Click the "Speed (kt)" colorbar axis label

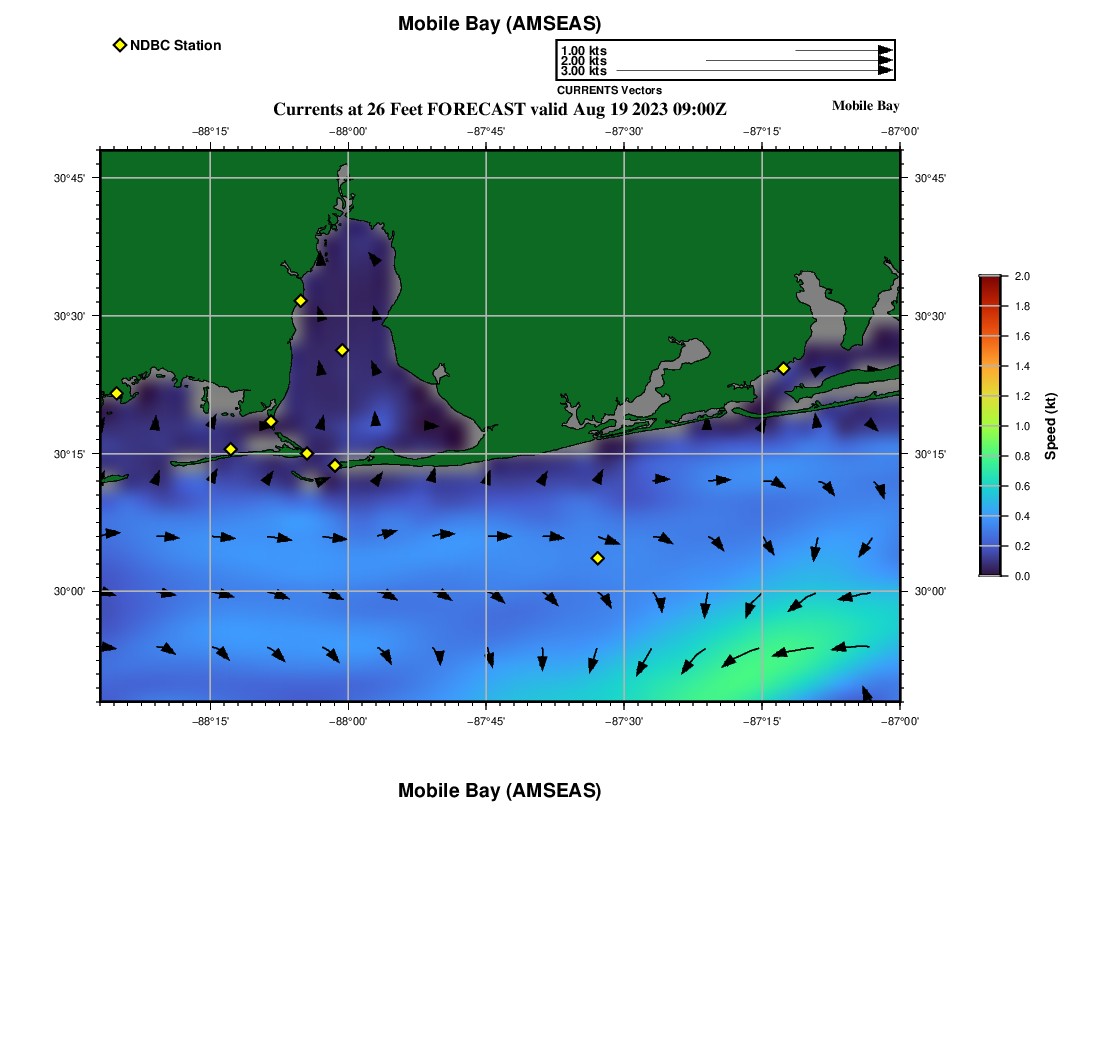click(x=1050, y=426)
